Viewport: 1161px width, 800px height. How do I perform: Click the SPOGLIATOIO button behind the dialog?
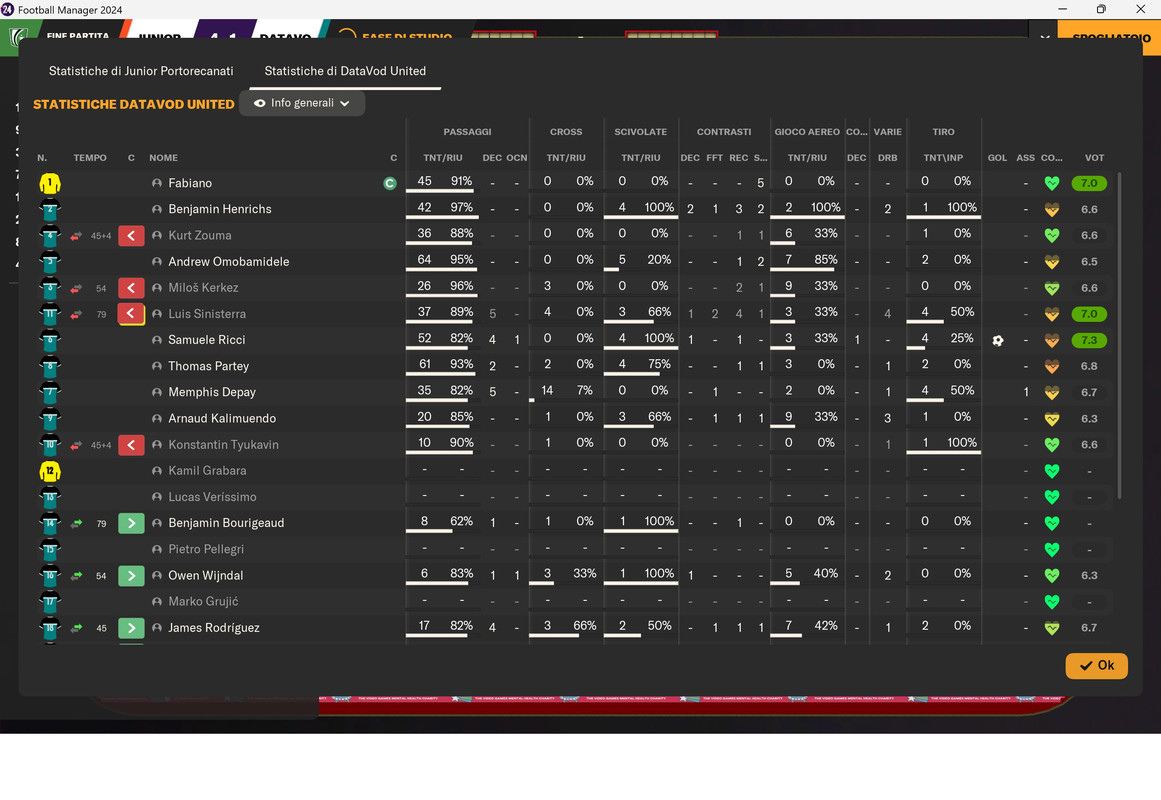[x=1111, y=37]
